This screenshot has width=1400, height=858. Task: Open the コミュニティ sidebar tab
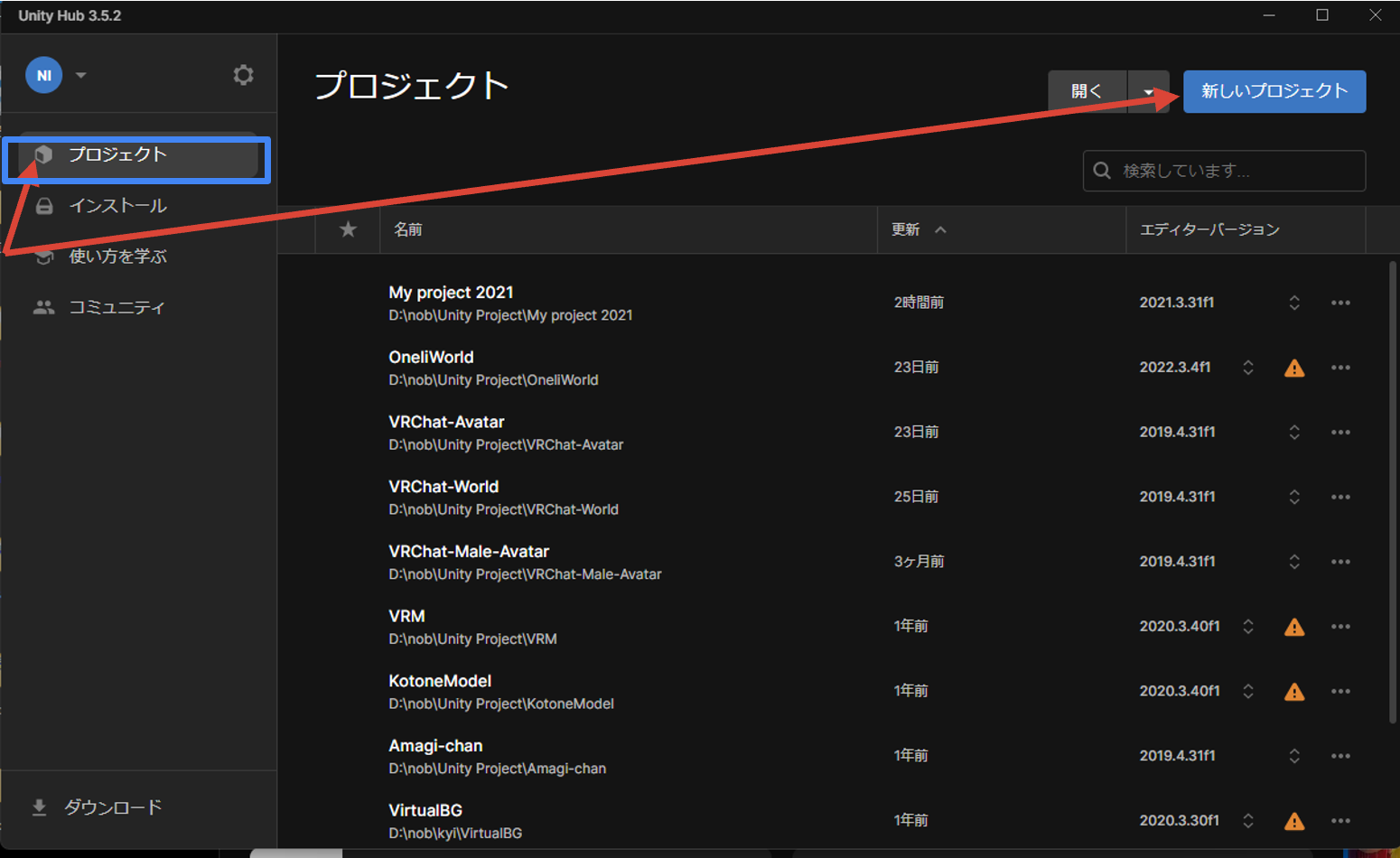117,308
